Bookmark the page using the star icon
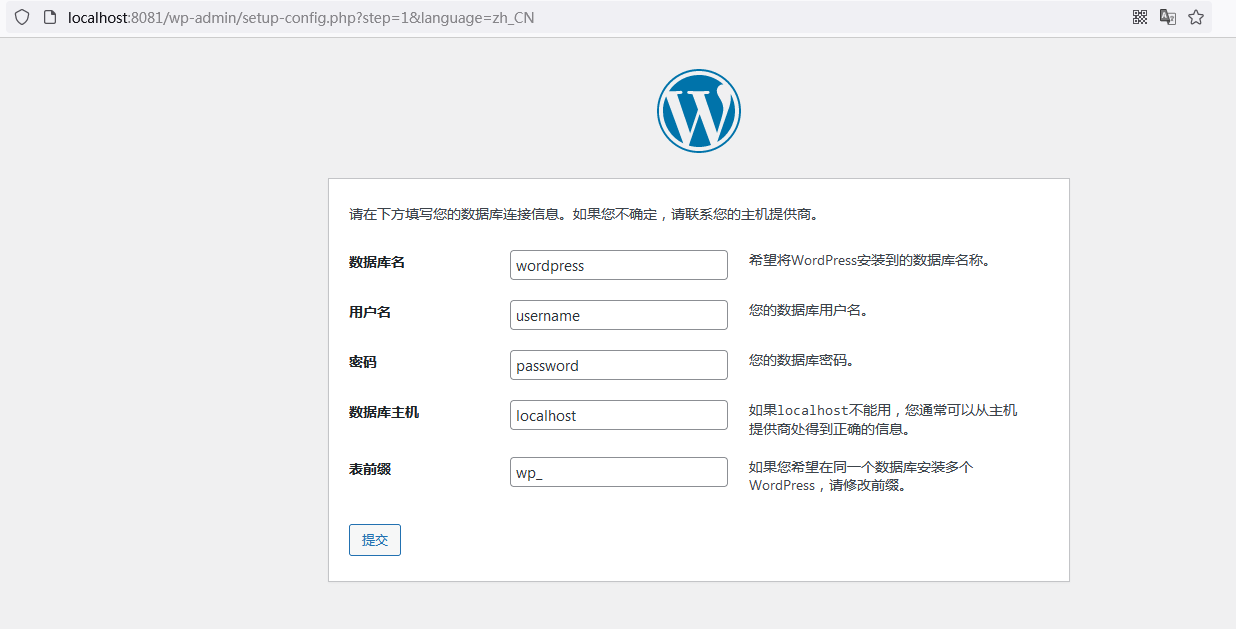The image size is (1236, 629). tap(1196, 17)
